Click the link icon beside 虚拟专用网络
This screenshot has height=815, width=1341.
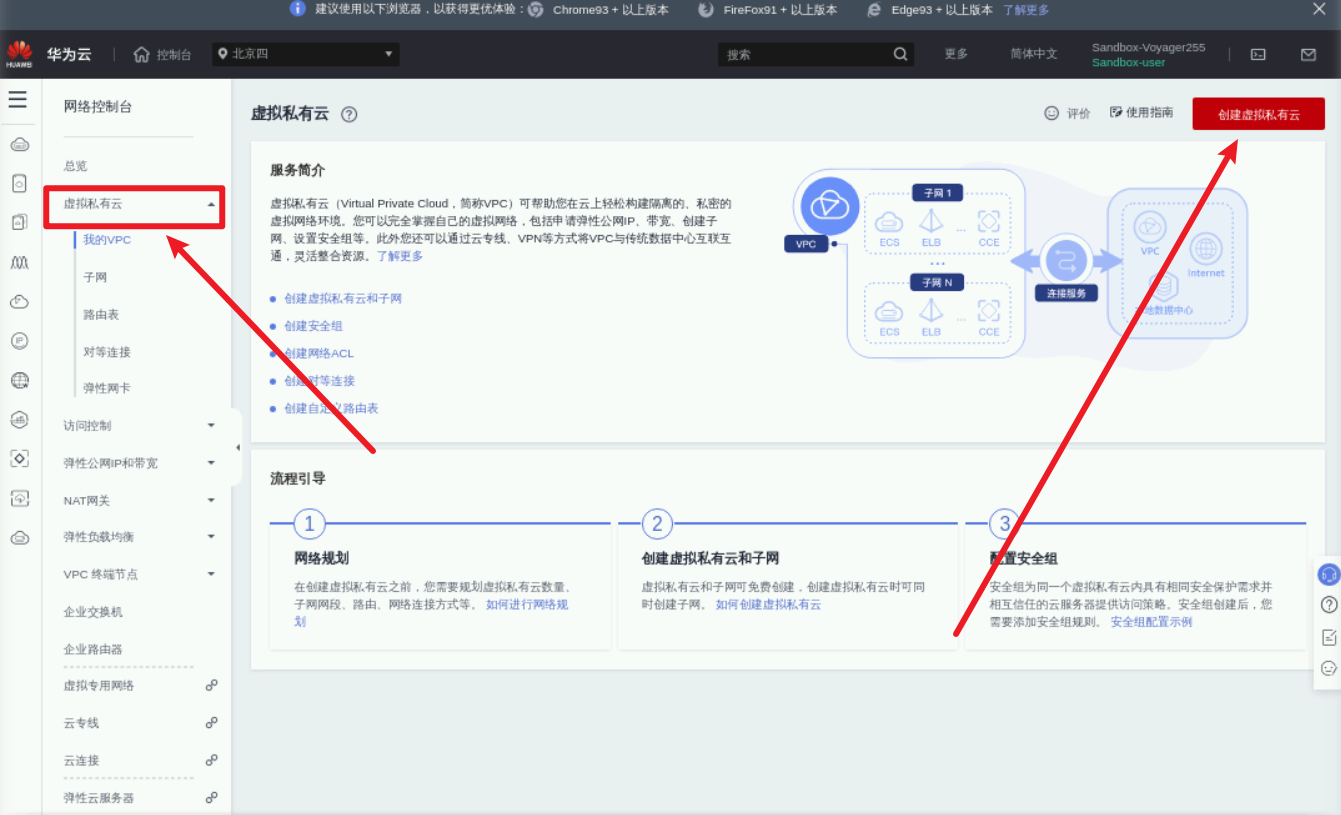point(211,685)
